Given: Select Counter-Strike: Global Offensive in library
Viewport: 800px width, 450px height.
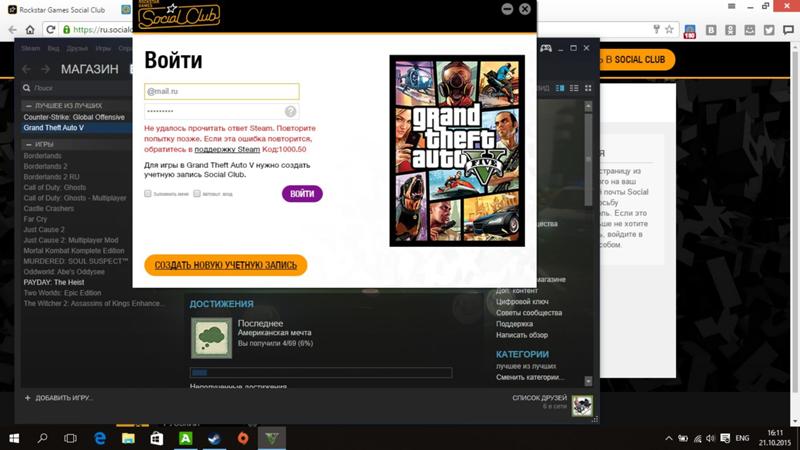Looking at the screenshot, I should [x=74, y=117].
